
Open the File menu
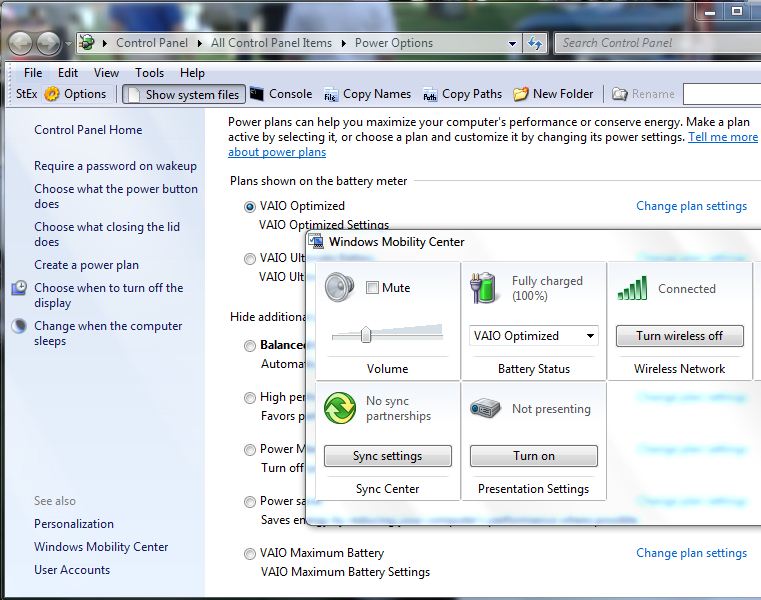point(33,73)
